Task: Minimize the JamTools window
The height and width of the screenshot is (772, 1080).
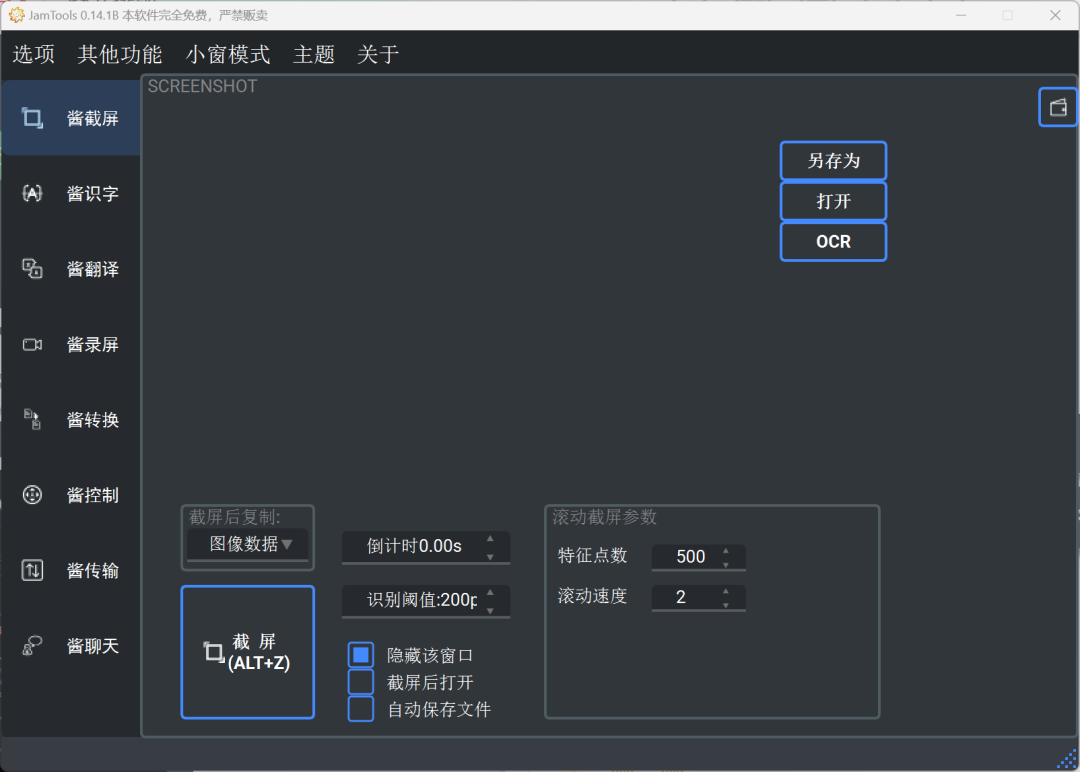Action: [x=961, y=15]
